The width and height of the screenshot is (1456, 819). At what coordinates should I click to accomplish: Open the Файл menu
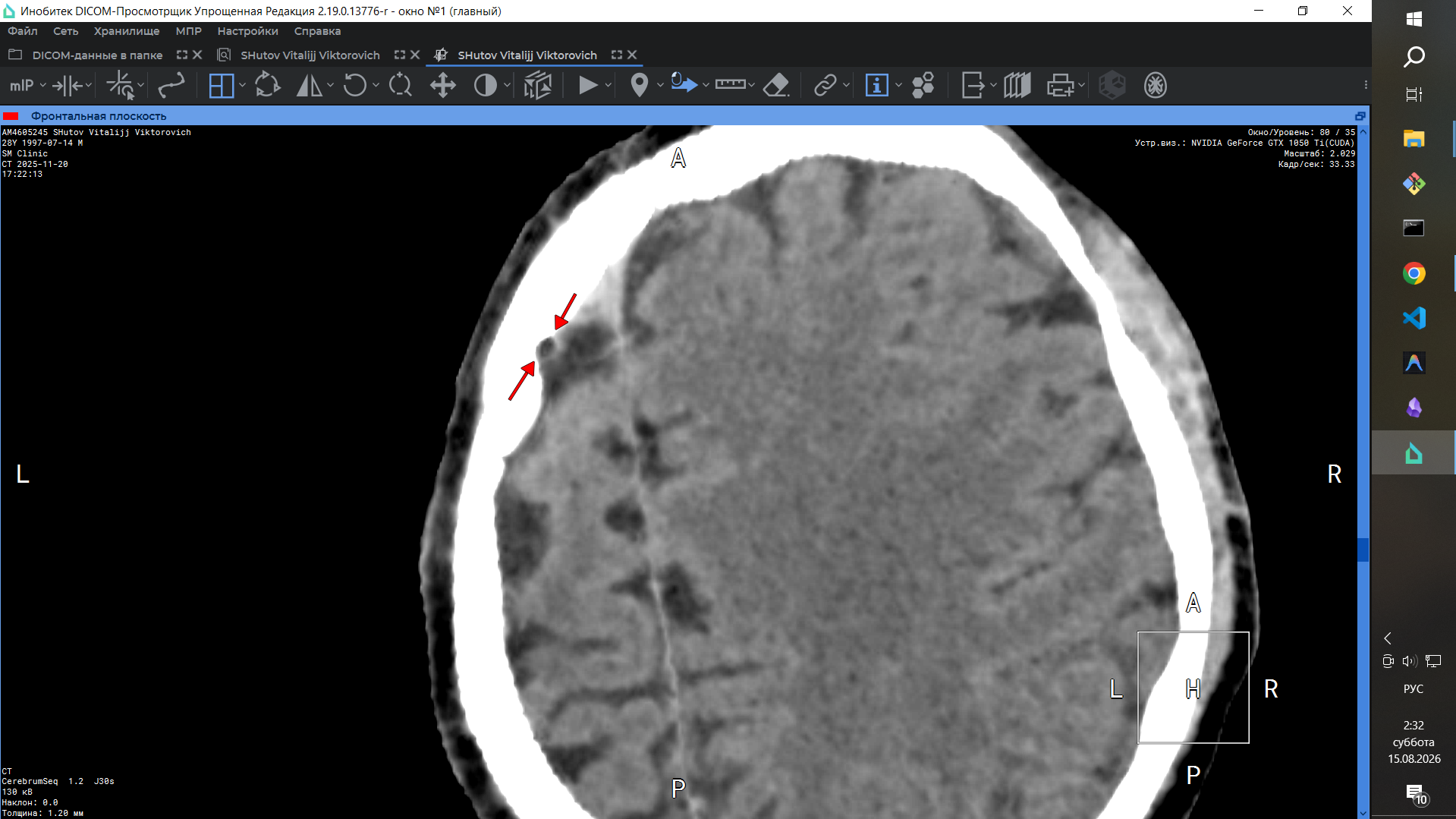[23, 31]
